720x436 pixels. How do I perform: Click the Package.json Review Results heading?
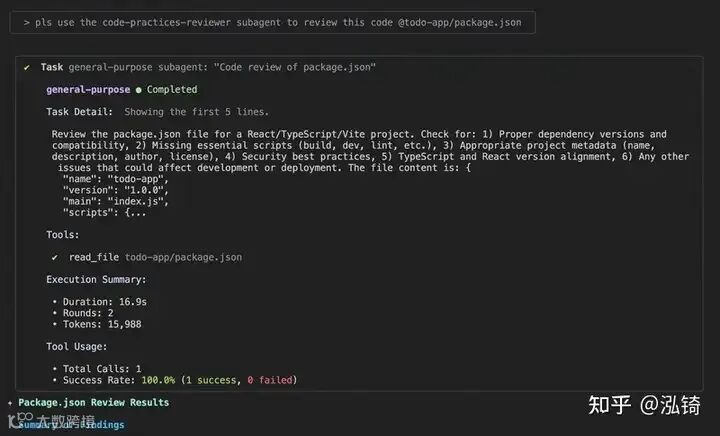tap(93, 402)
